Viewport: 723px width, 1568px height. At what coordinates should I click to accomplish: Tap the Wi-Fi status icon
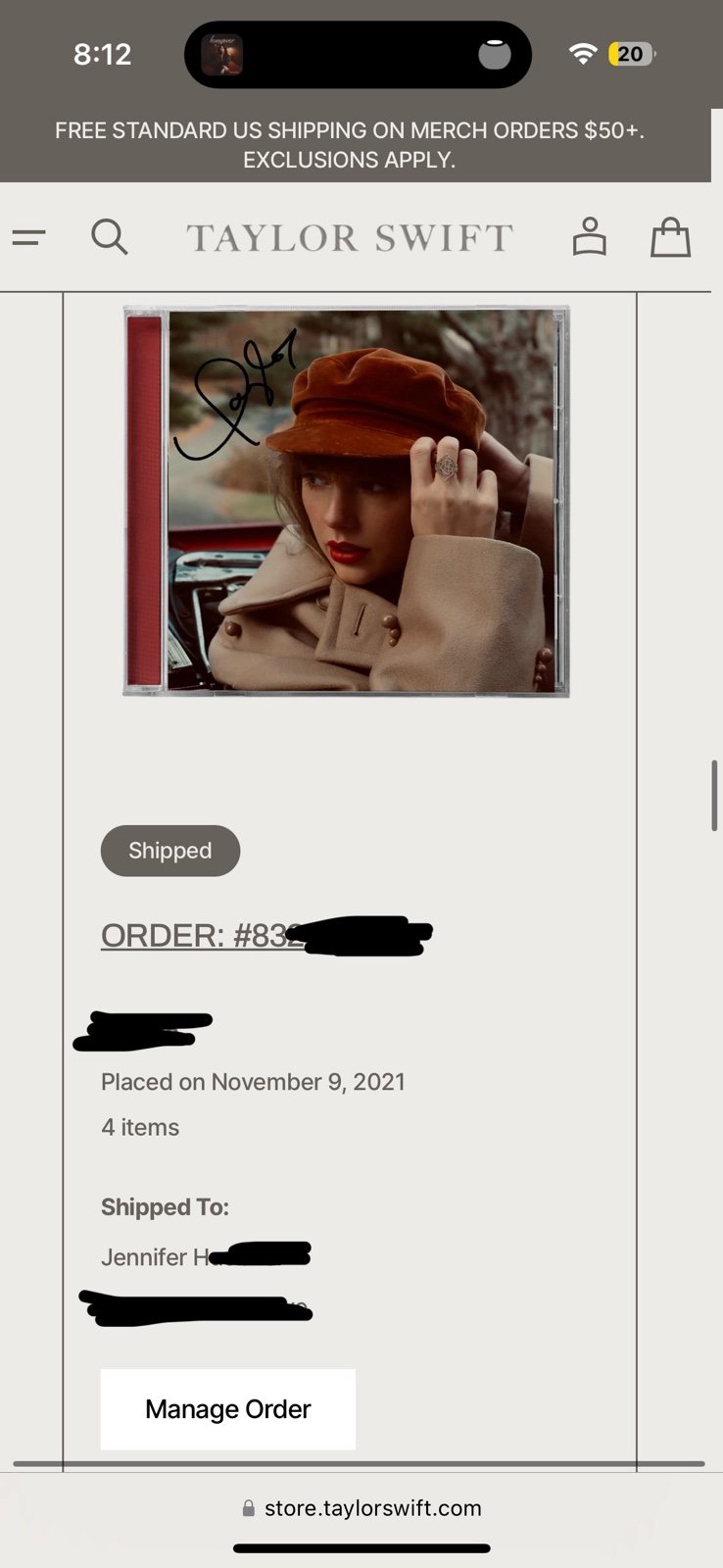click(x=582, y=54)
